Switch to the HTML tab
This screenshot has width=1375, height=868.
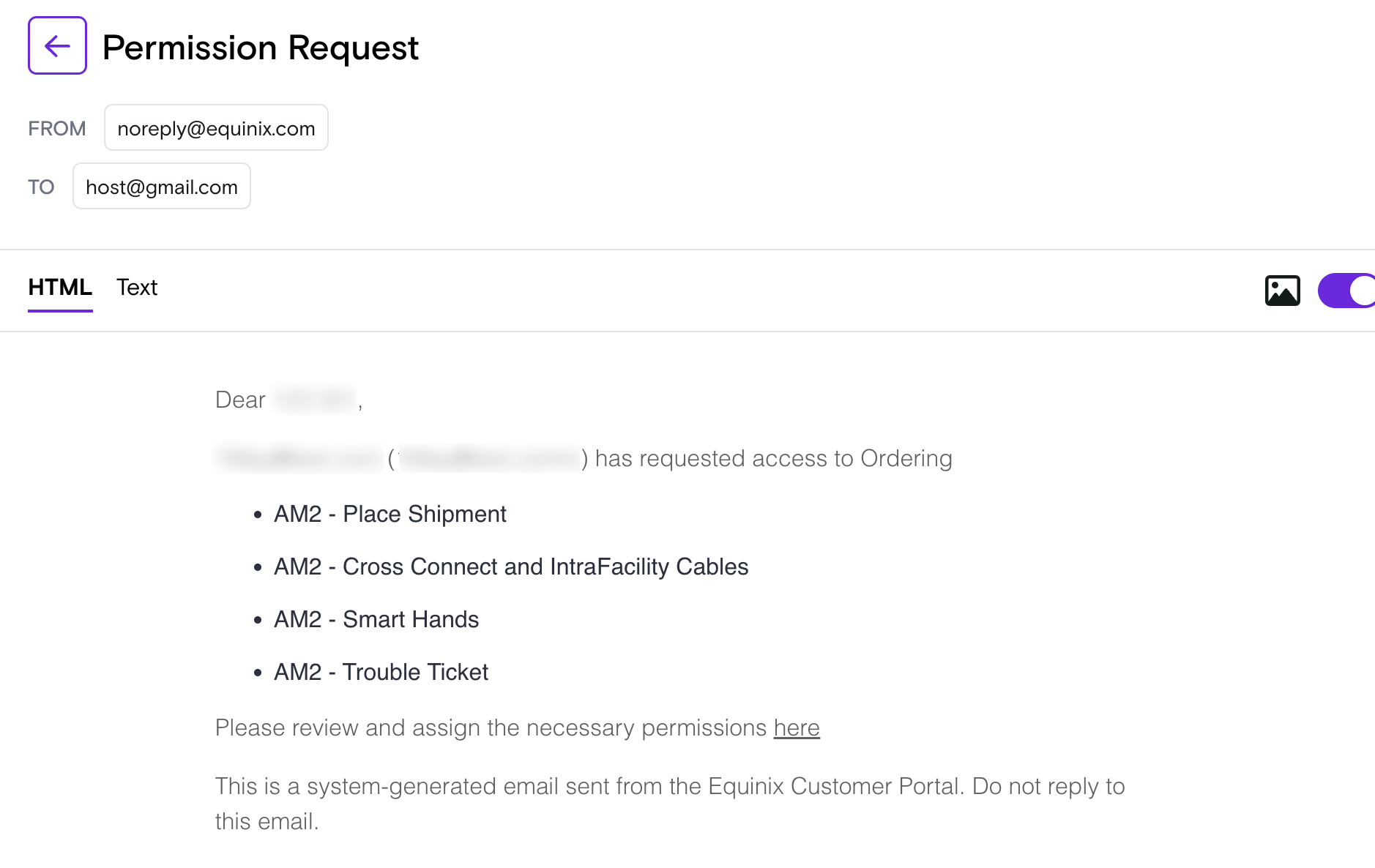coord(60,288)
